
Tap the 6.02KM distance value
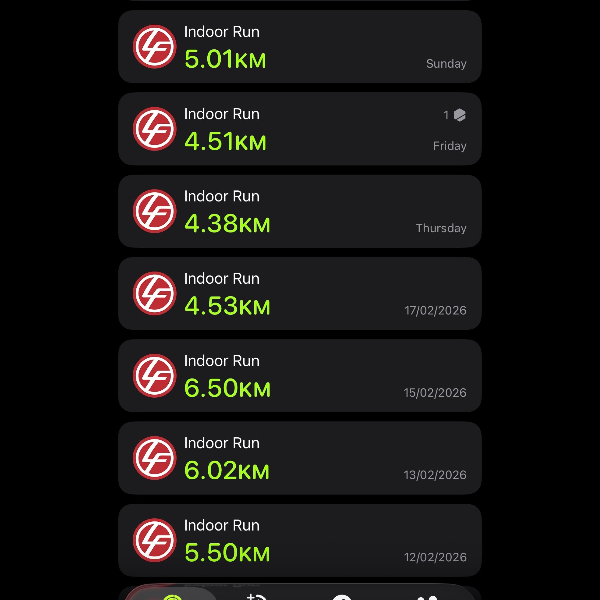pyautogui.click(x=227, y=469)
